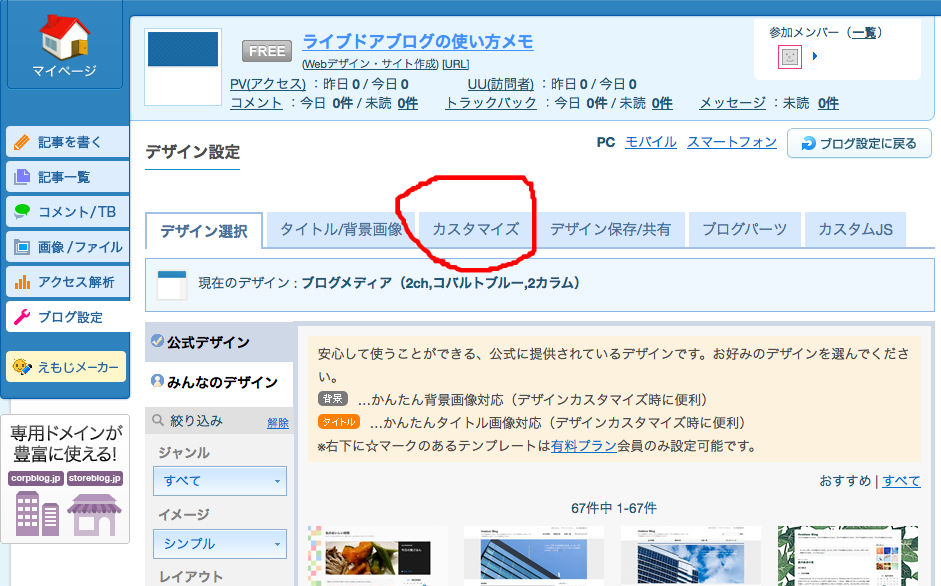Click the document icon for 記事一覧

coord(22,177)
